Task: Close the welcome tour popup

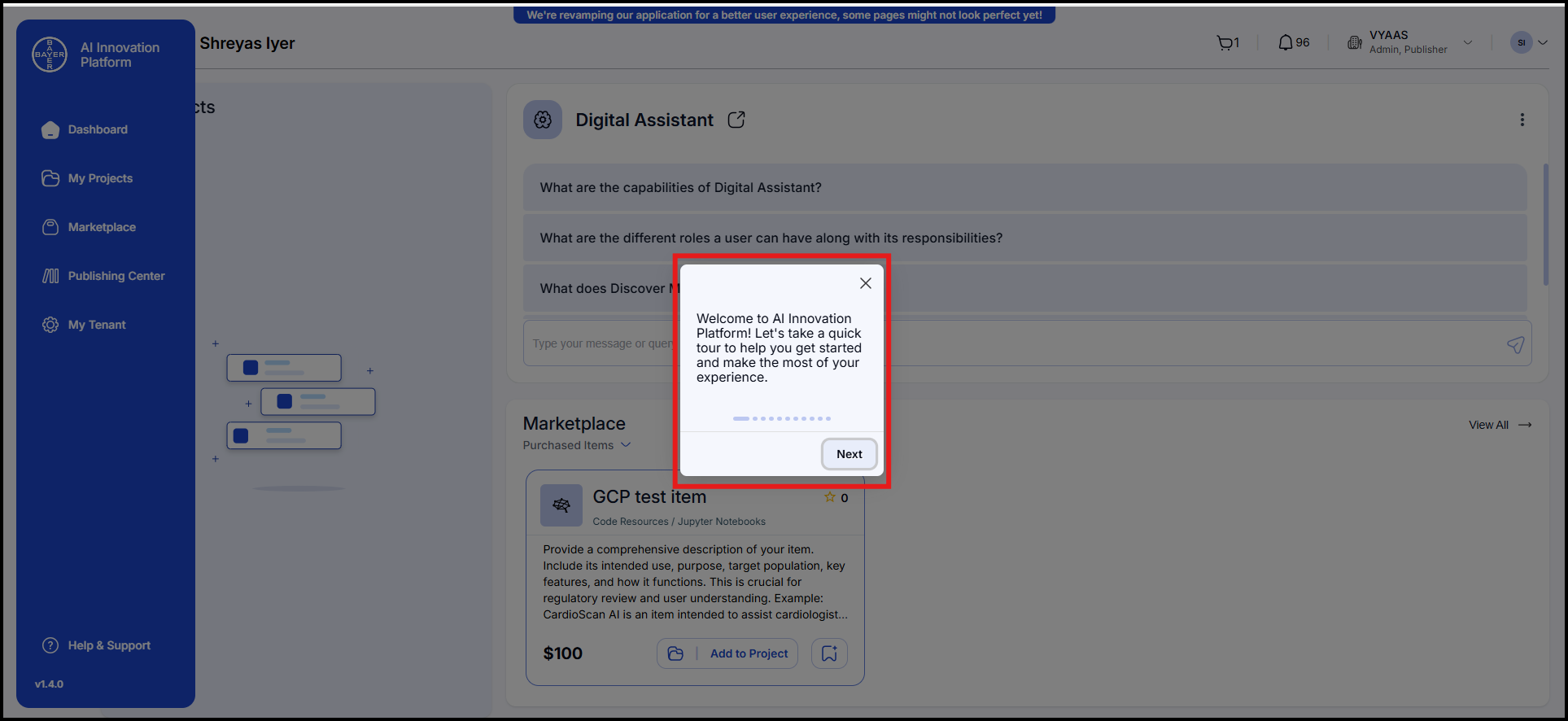Action: 866,283
